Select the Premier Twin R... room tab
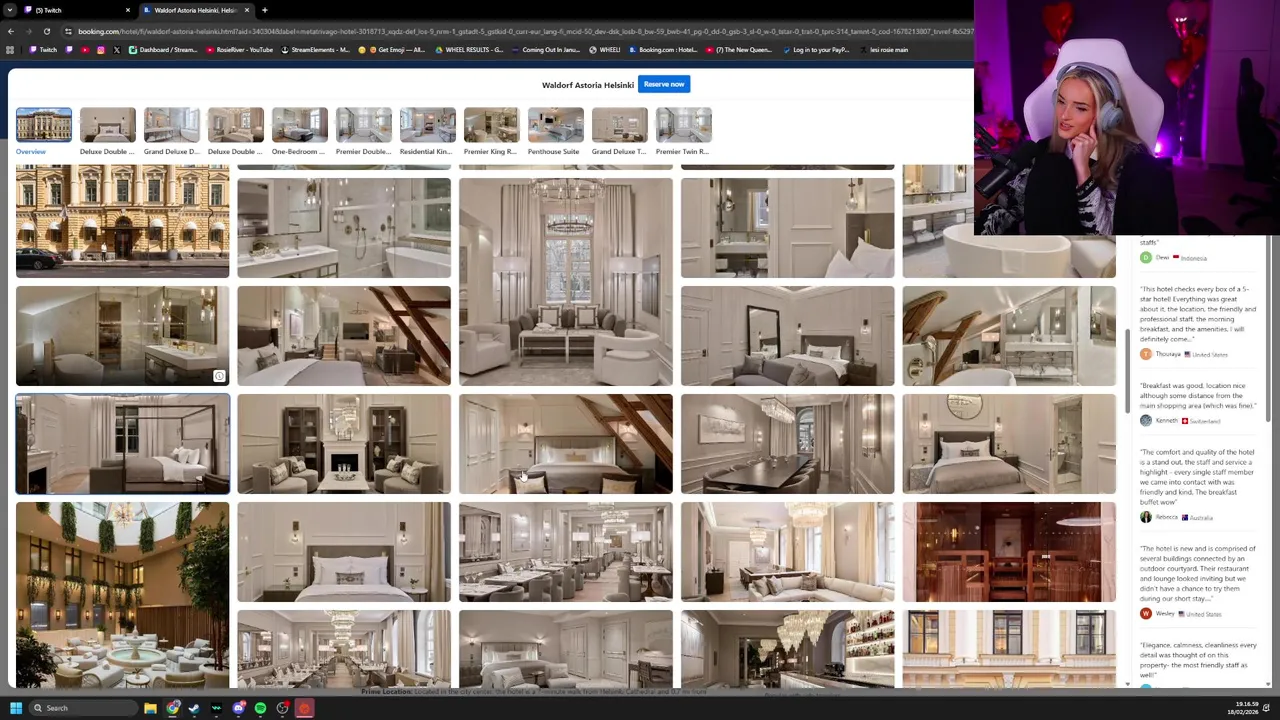The image size is (1280, 720). coord(683,131)
